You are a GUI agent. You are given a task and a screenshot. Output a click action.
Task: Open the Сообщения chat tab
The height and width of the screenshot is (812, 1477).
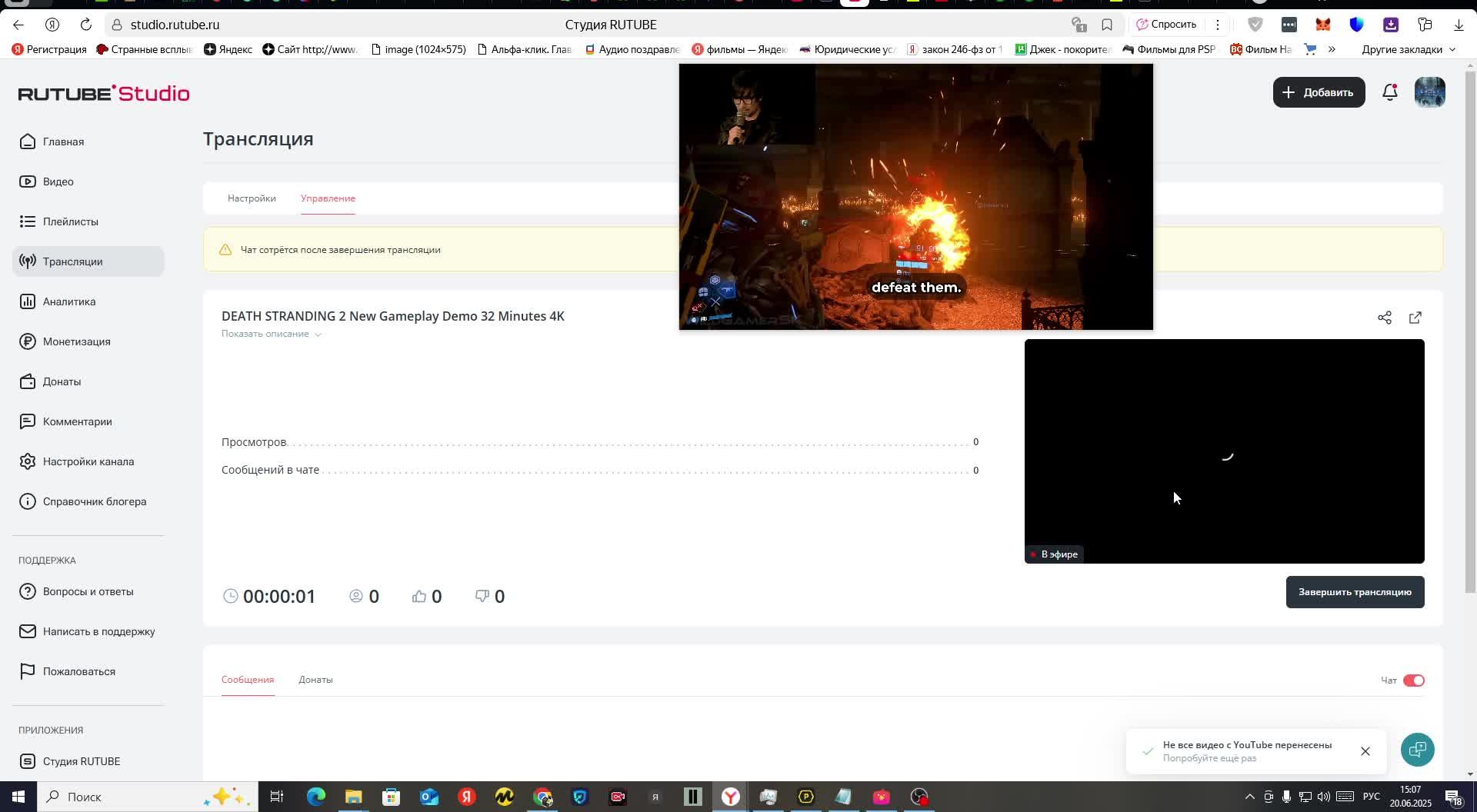(248, 680)
